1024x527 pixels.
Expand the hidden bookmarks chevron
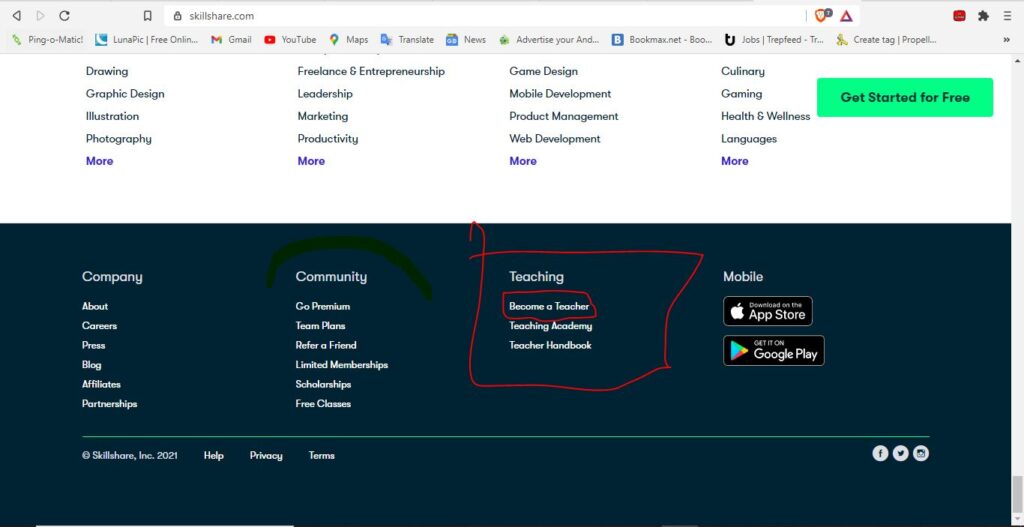click(x=1006, y=40)
